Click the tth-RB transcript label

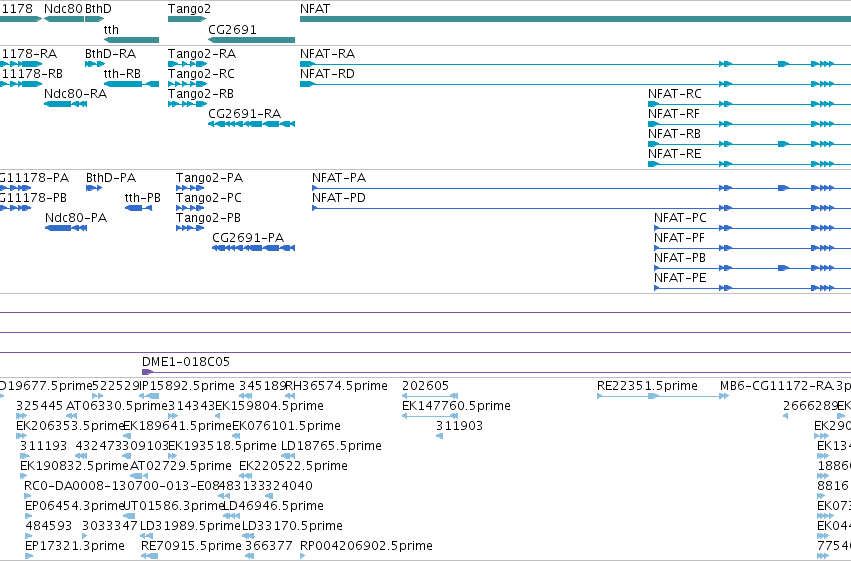point(122,74)
